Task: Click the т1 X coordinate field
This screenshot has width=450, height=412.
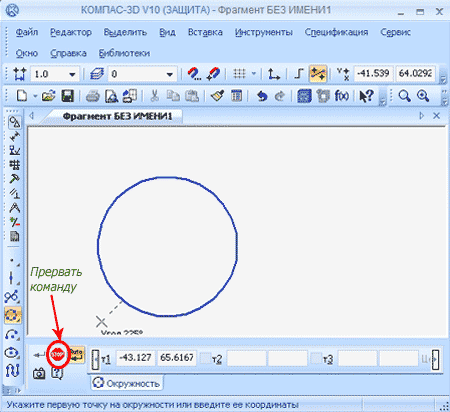Action: (136, 358)
